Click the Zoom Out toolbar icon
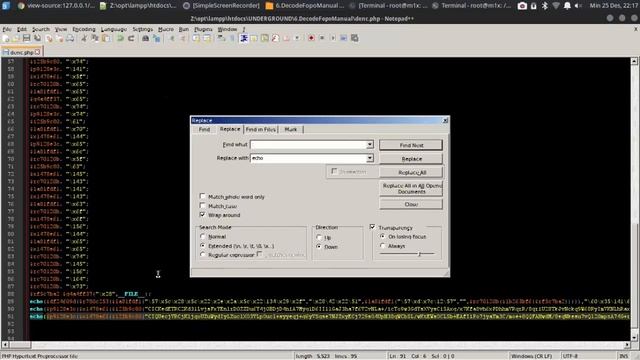The image size is (640, 360). [183, 38]
